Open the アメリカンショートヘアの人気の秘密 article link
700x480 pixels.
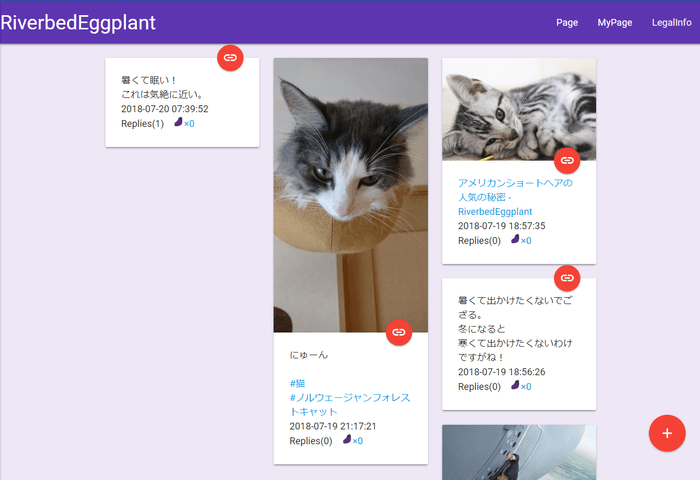tap(514, 197)
